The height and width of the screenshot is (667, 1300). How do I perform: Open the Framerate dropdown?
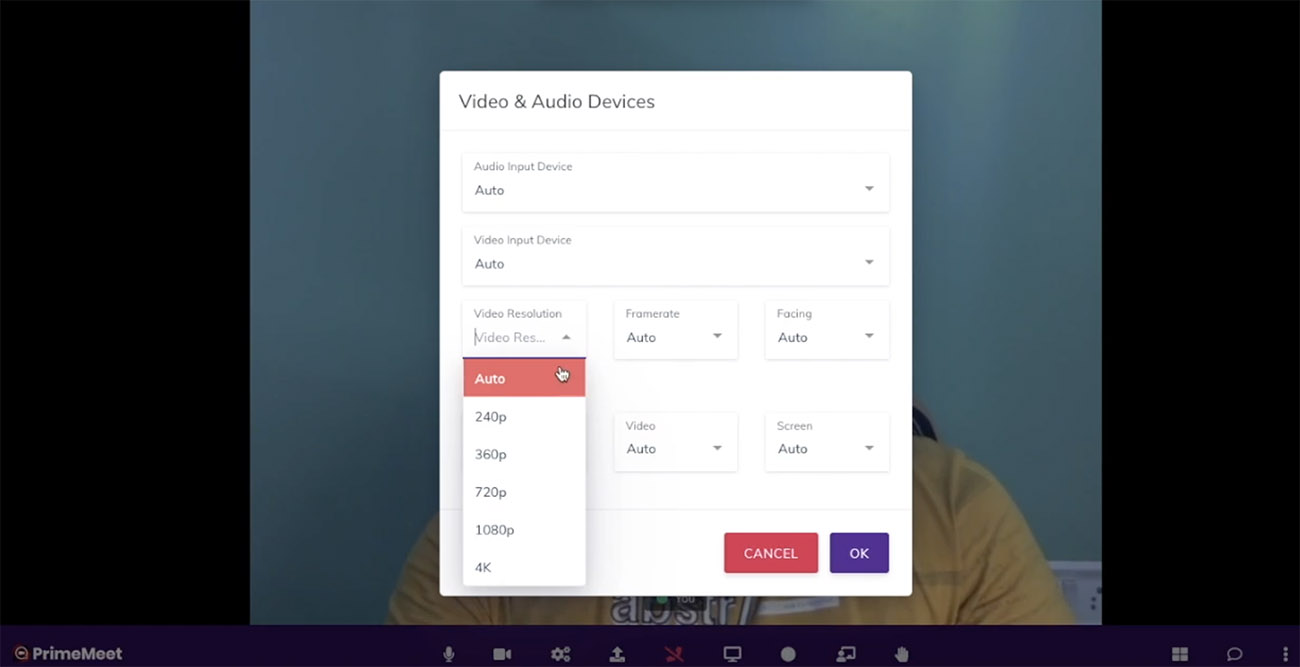point(675,329)
